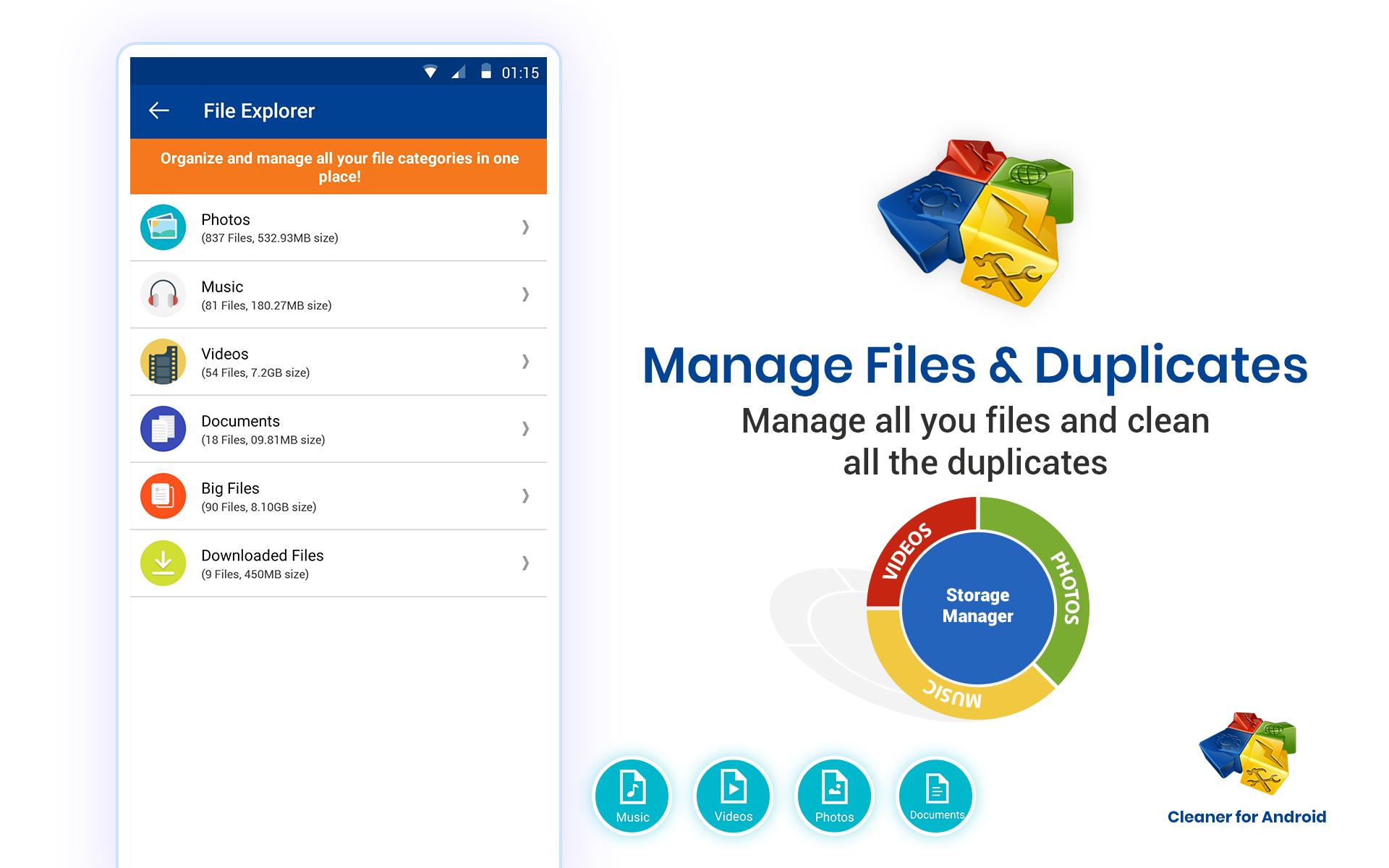The width and height of the screenshot is (1389, 868).
Task: Tap the orange organize and manage banner
Action: coord(339,166)
